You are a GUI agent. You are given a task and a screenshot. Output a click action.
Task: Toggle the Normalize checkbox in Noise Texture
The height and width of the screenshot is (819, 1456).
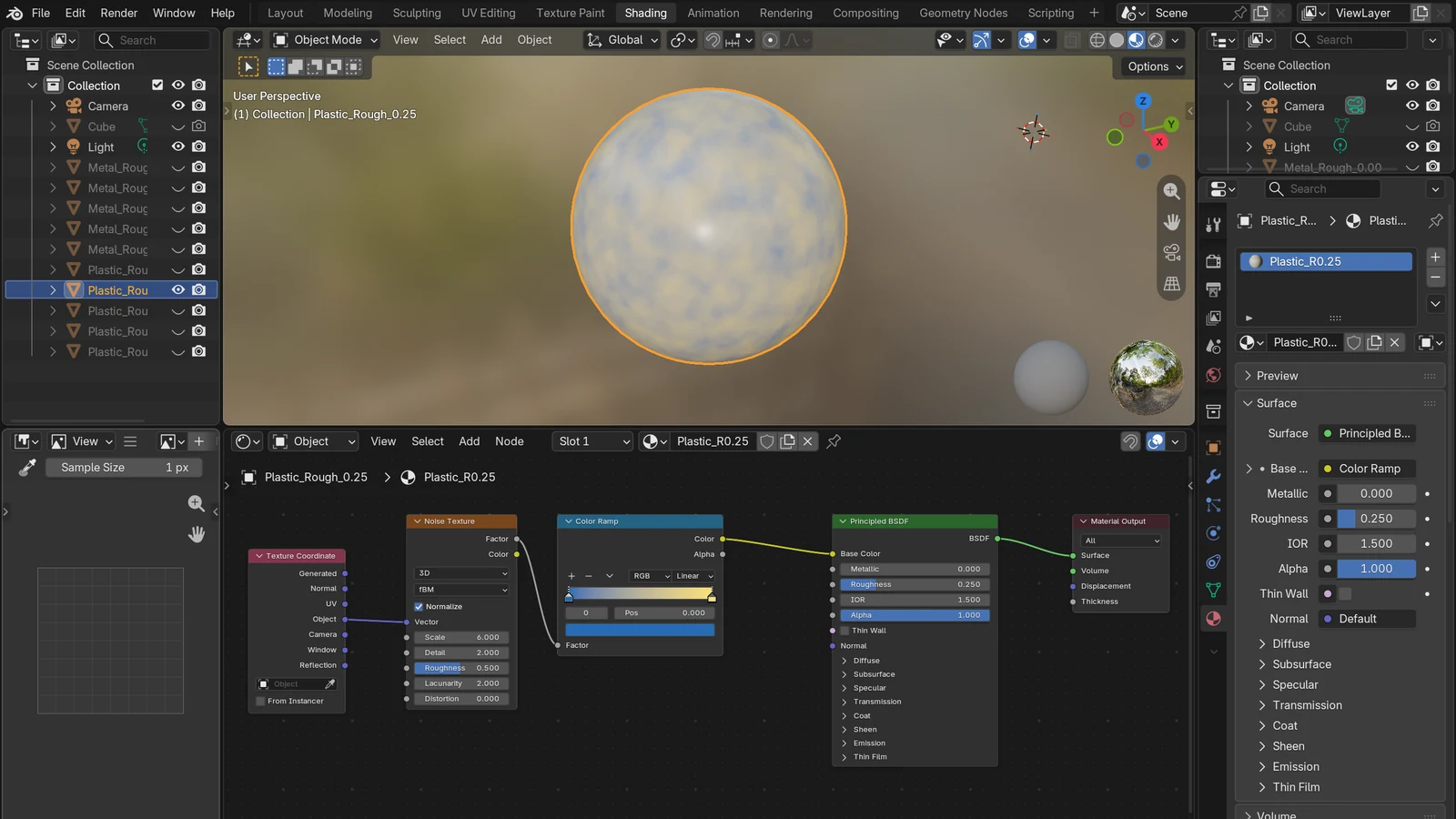[x=419, y=607]
